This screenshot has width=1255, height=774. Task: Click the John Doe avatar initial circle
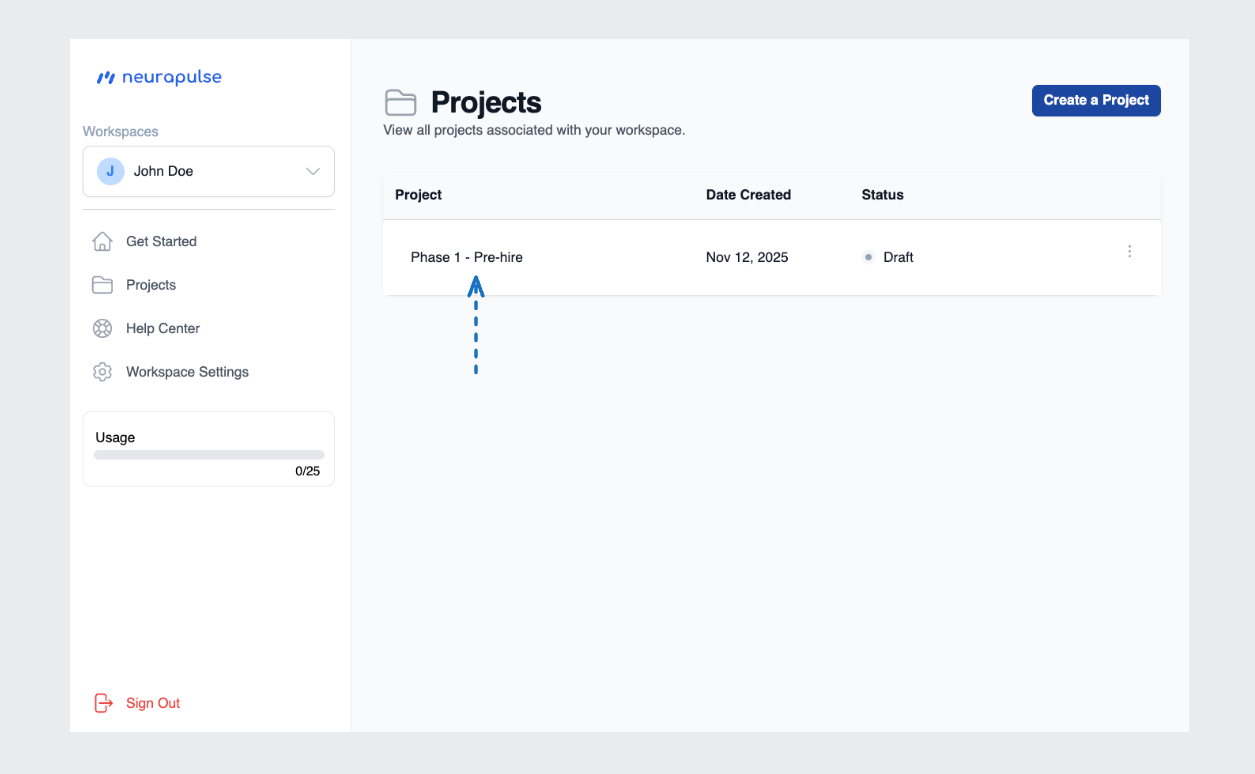[x=110, y=171]
